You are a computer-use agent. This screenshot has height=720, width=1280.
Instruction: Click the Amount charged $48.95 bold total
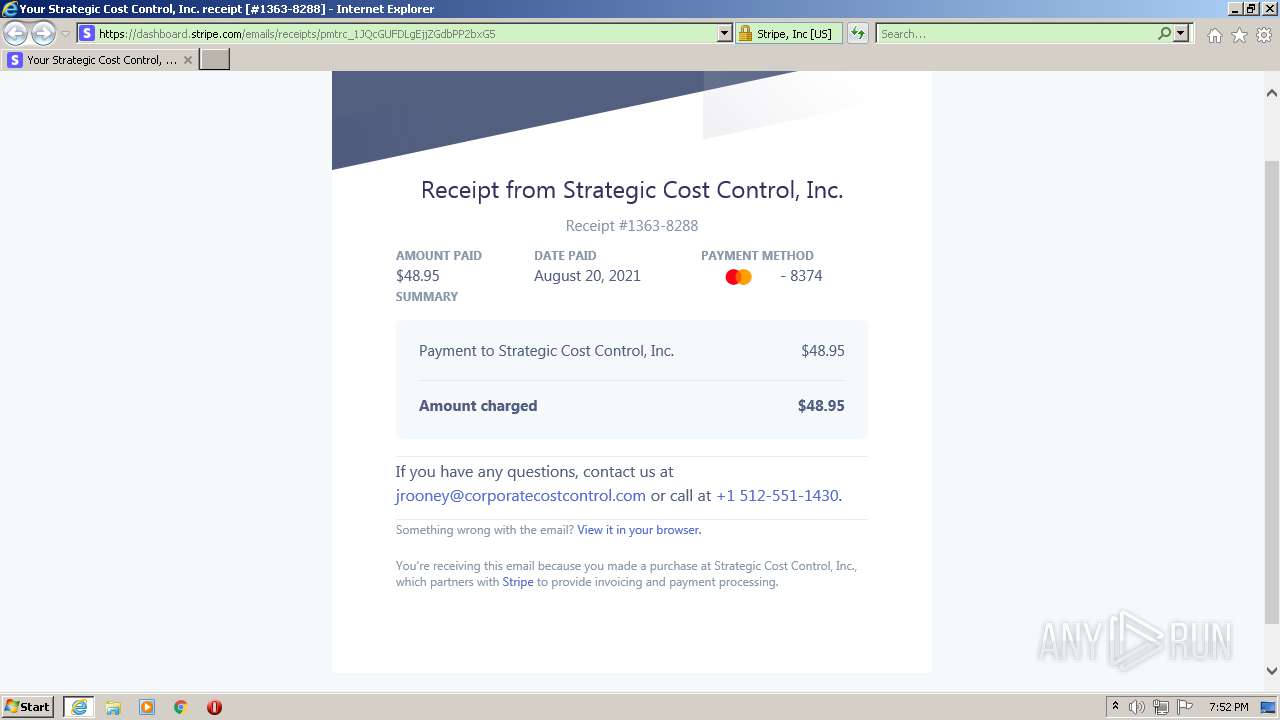coord(820,406)
